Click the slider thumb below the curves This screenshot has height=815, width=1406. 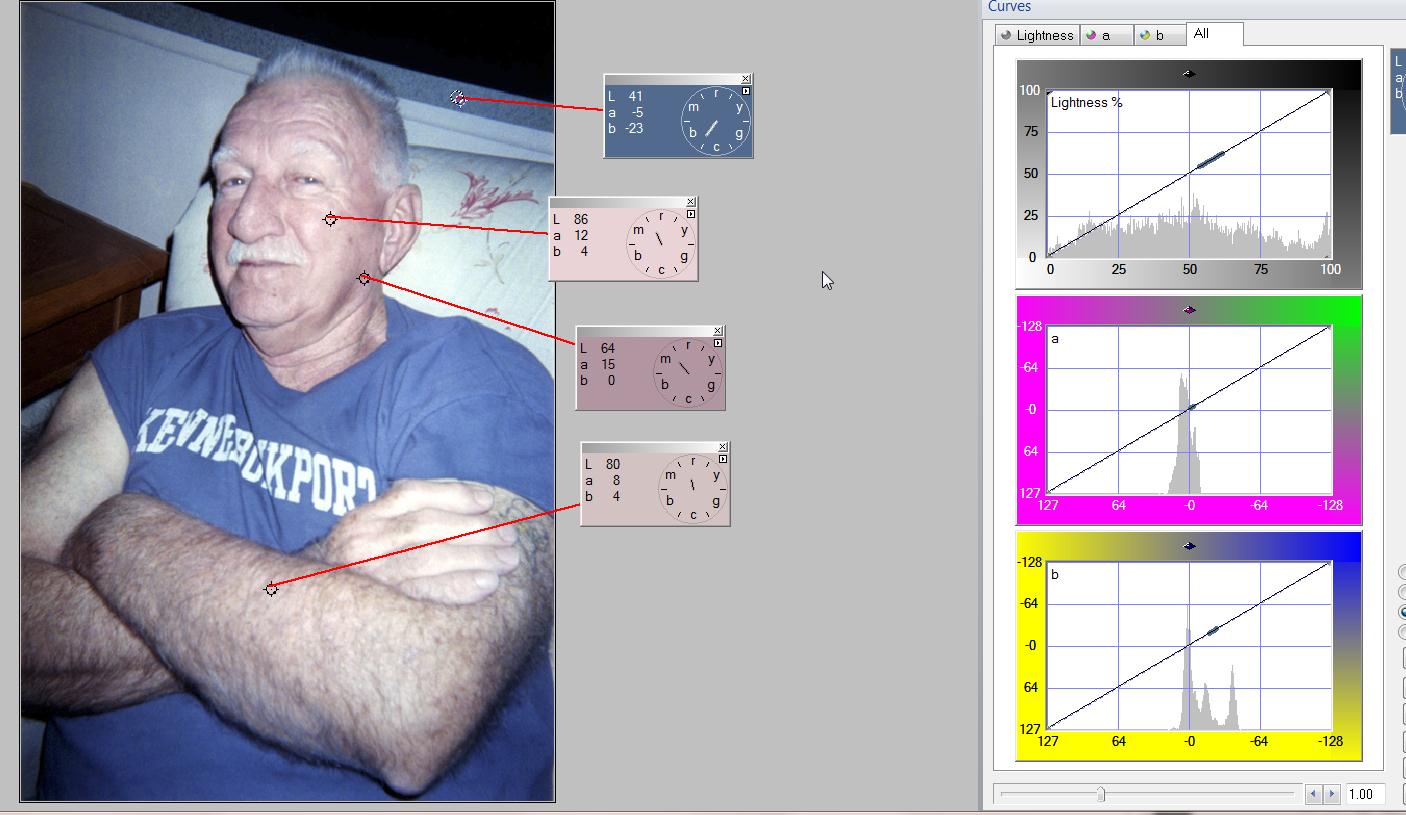tap(1101, 794)
